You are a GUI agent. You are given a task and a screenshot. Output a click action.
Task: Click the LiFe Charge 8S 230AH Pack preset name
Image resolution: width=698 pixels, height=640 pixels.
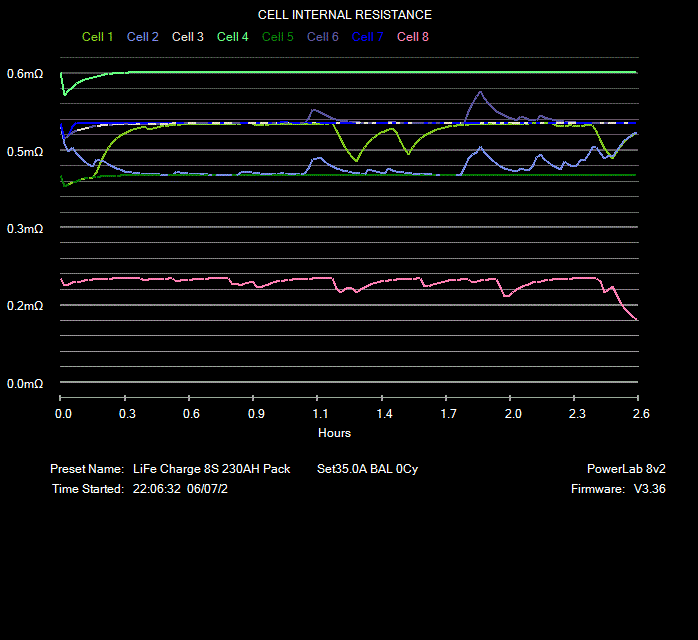[211, 468]
